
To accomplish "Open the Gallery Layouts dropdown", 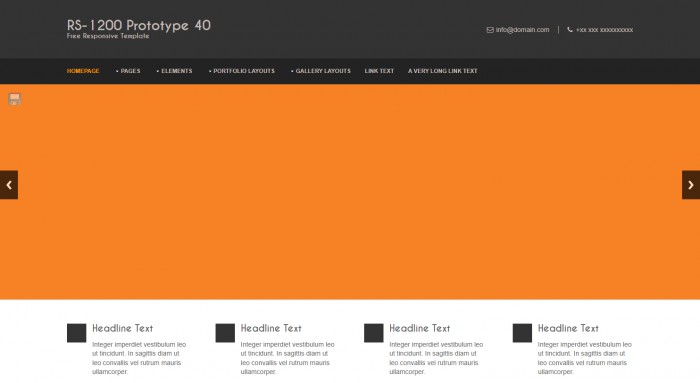I will (321, 71).
